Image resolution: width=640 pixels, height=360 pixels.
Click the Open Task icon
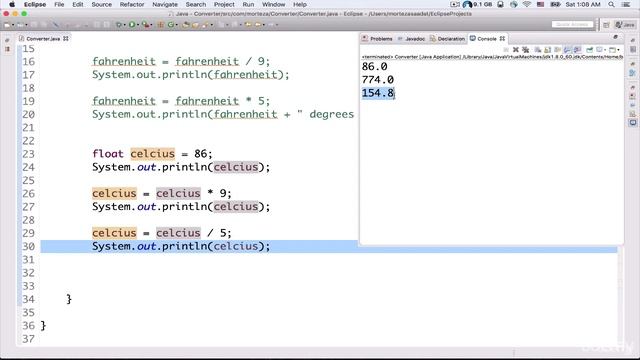click(x=195, y=25)
